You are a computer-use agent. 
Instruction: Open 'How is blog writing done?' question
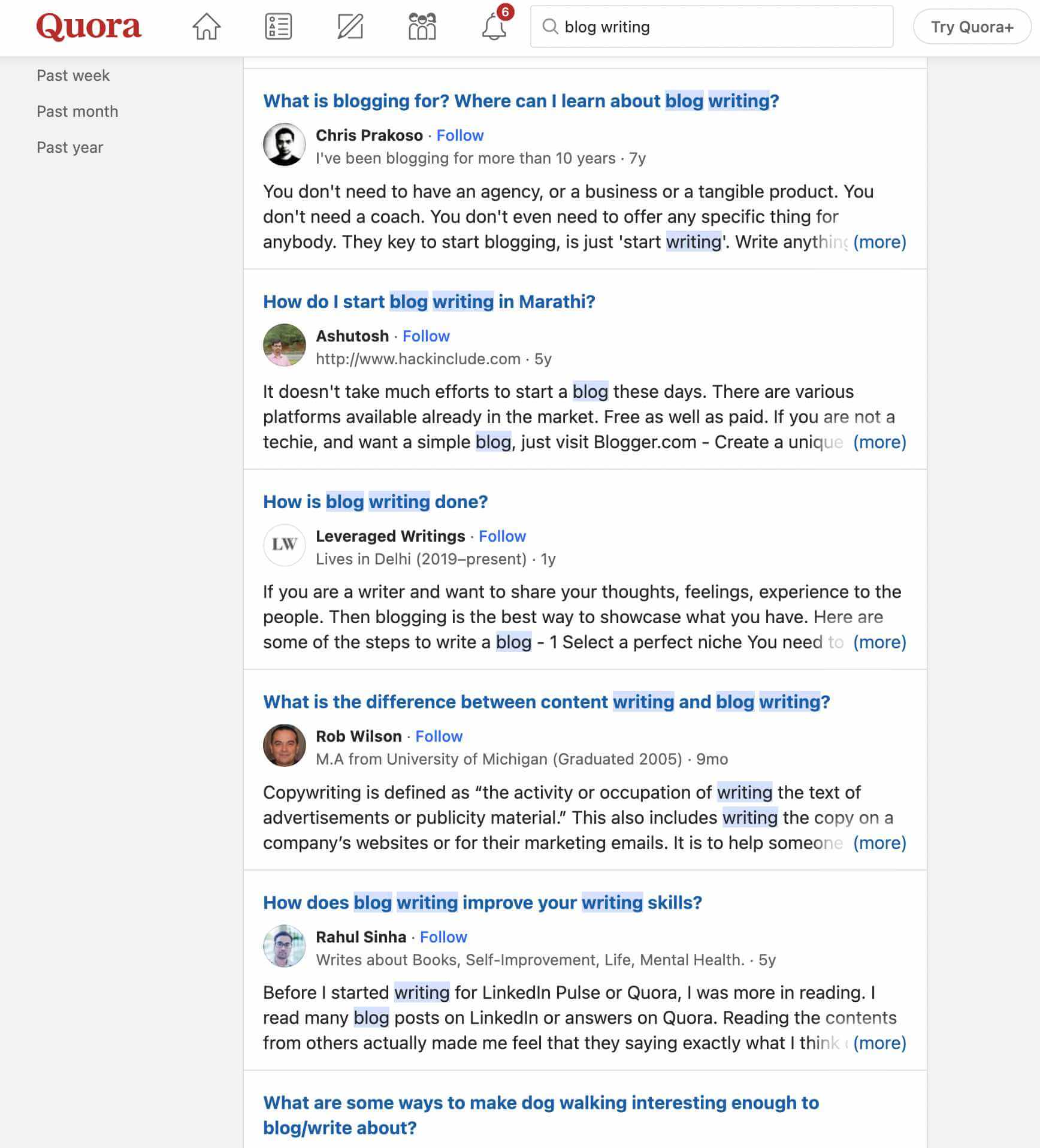point(376,502)
